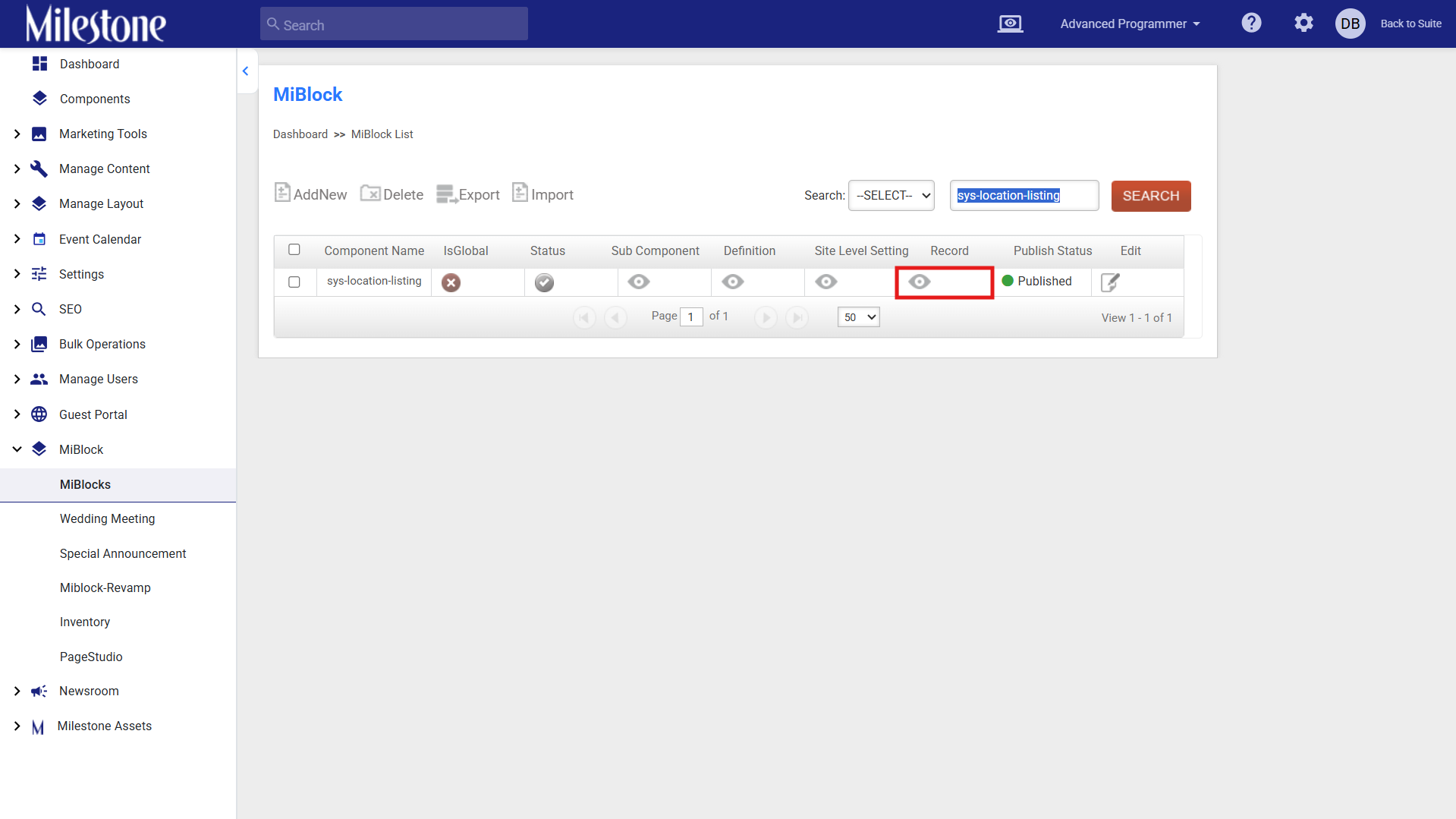The image size is (1456, 819).
Task: View Definition via eye icon
Action: pyautogui.click(x=733, y=282)
